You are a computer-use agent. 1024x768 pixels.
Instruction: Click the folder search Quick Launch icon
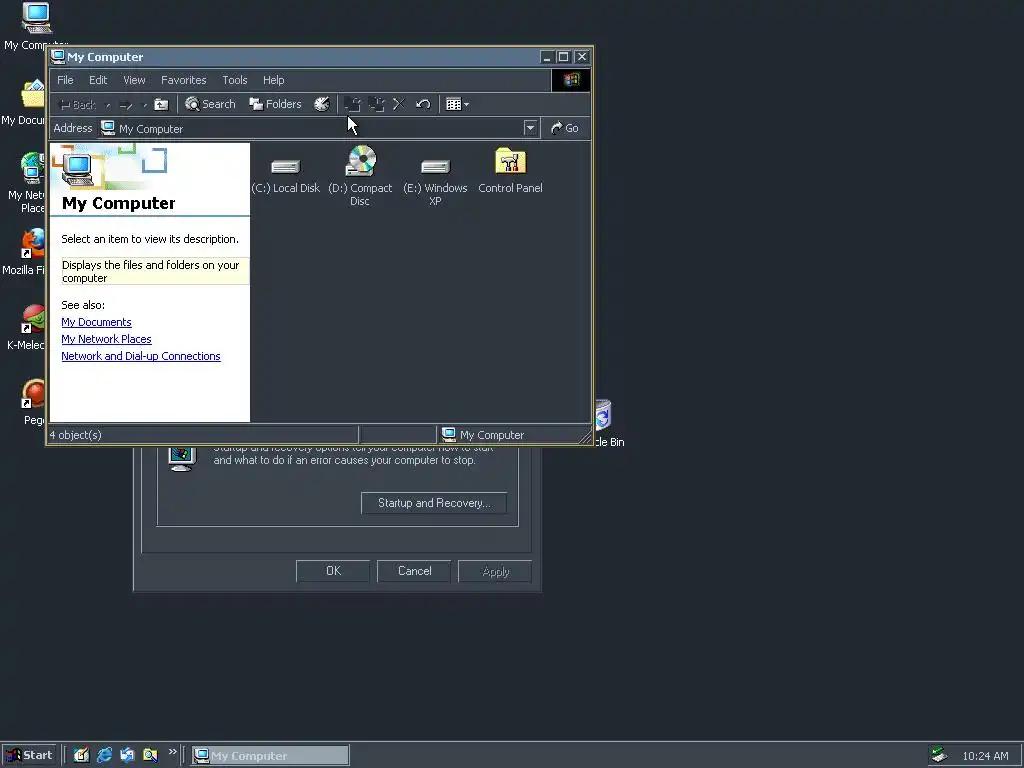pyautogui.click(x=150, y=755)
